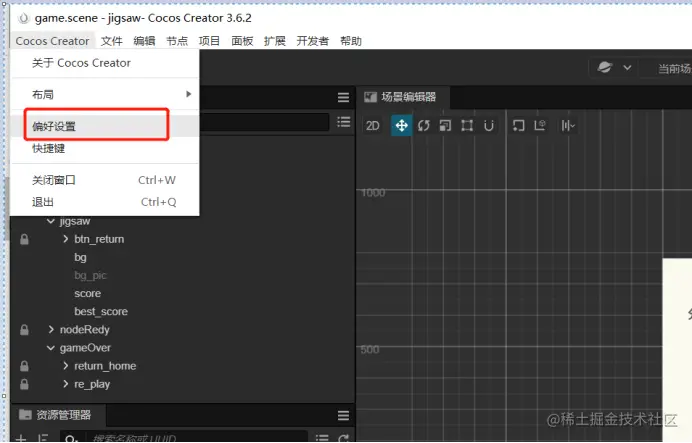The image size is (692, 443).
Task: Open the 面板 menu
Action: pyautogui.click(x=242, y=41)
